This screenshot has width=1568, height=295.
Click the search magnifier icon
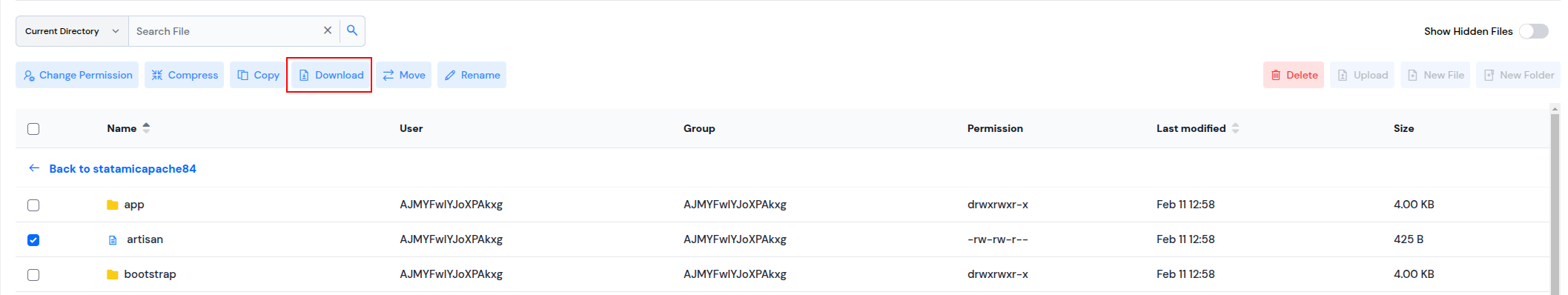pyautogui.click(x=352, y=31)
